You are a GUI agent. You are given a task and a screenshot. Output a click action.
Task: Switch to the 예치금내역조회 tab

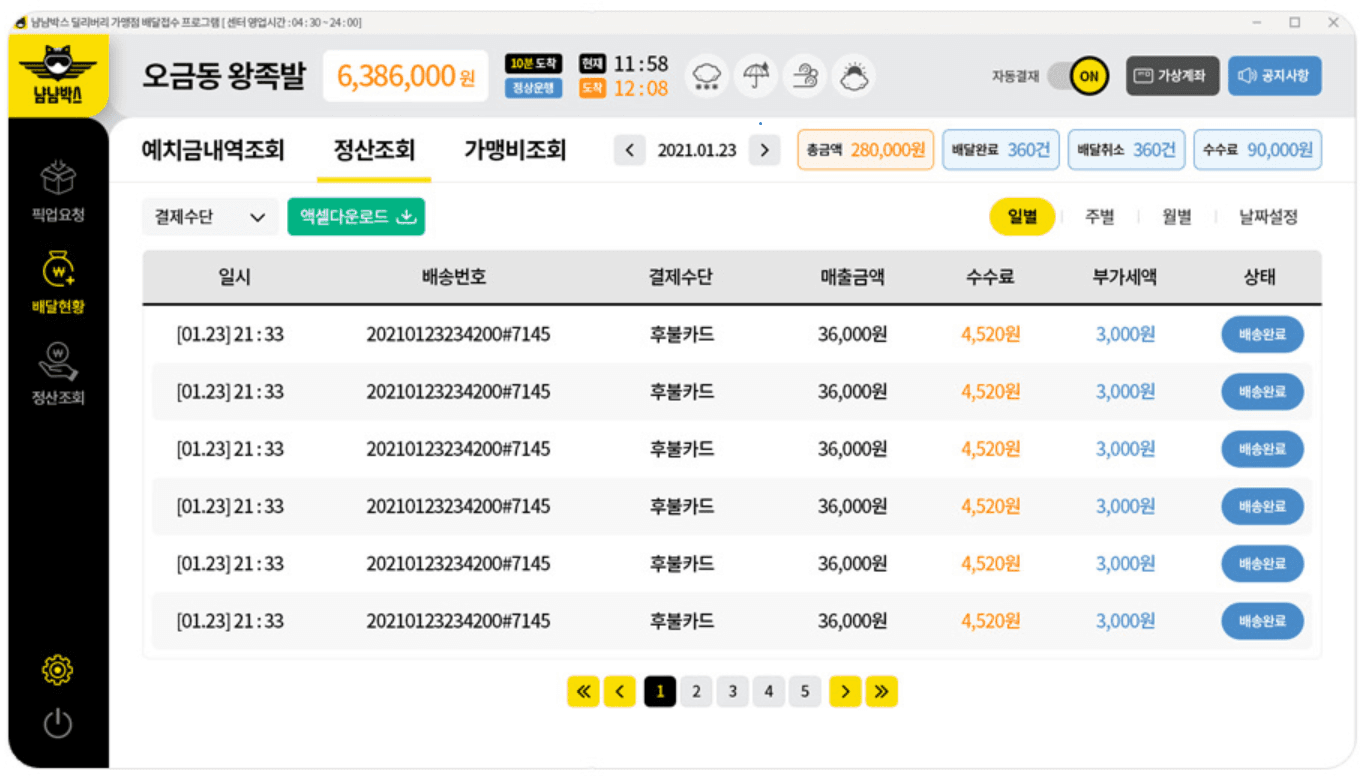[213, 150]
